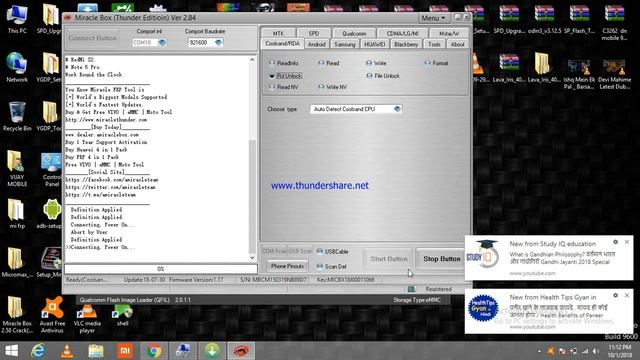Switch to the Android tab
Viewport: 640px width, 360px height.
click(317, 44)
